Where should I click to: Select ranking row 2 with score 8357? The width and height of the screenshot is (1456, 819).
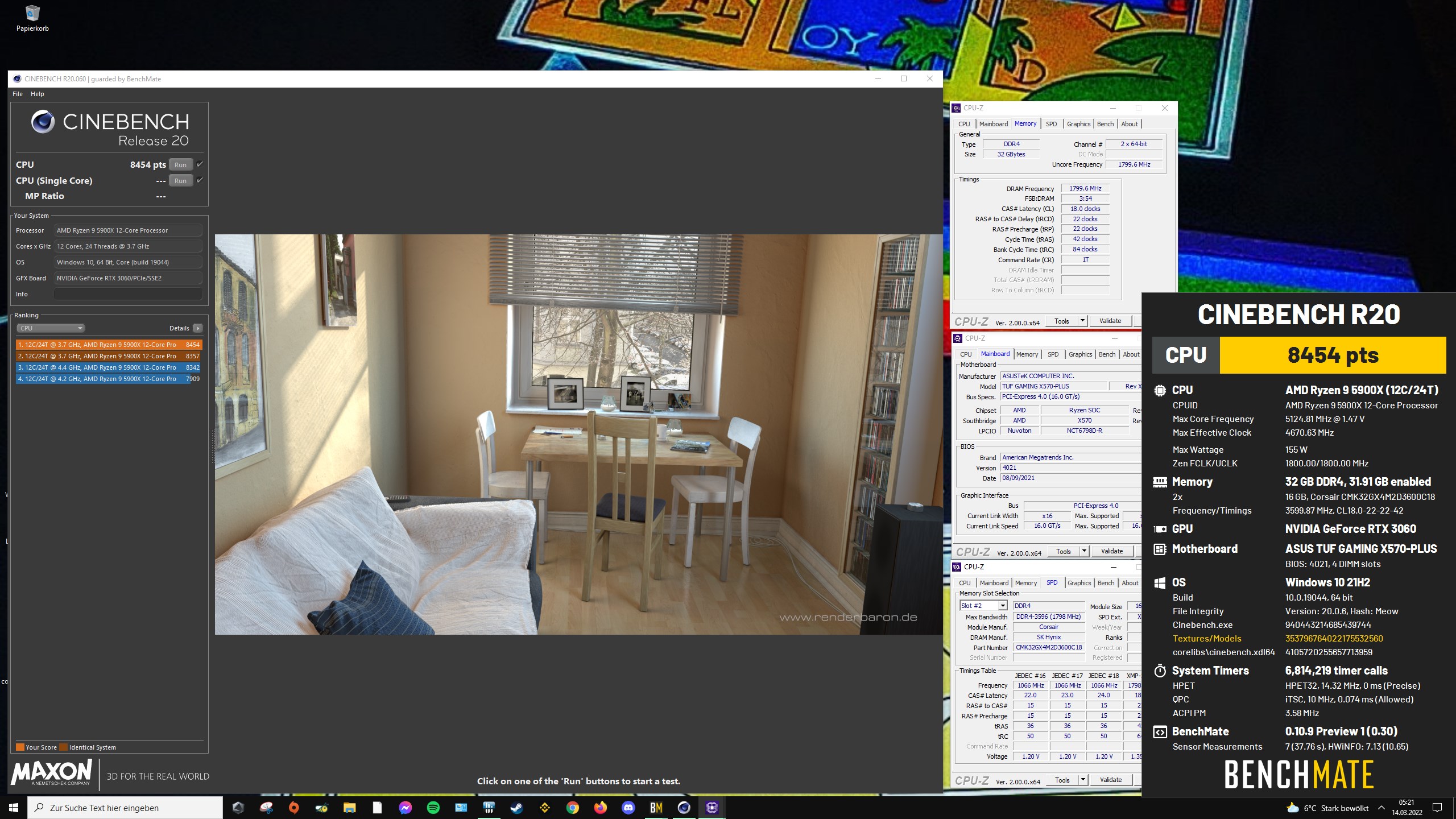coord(108,356)
